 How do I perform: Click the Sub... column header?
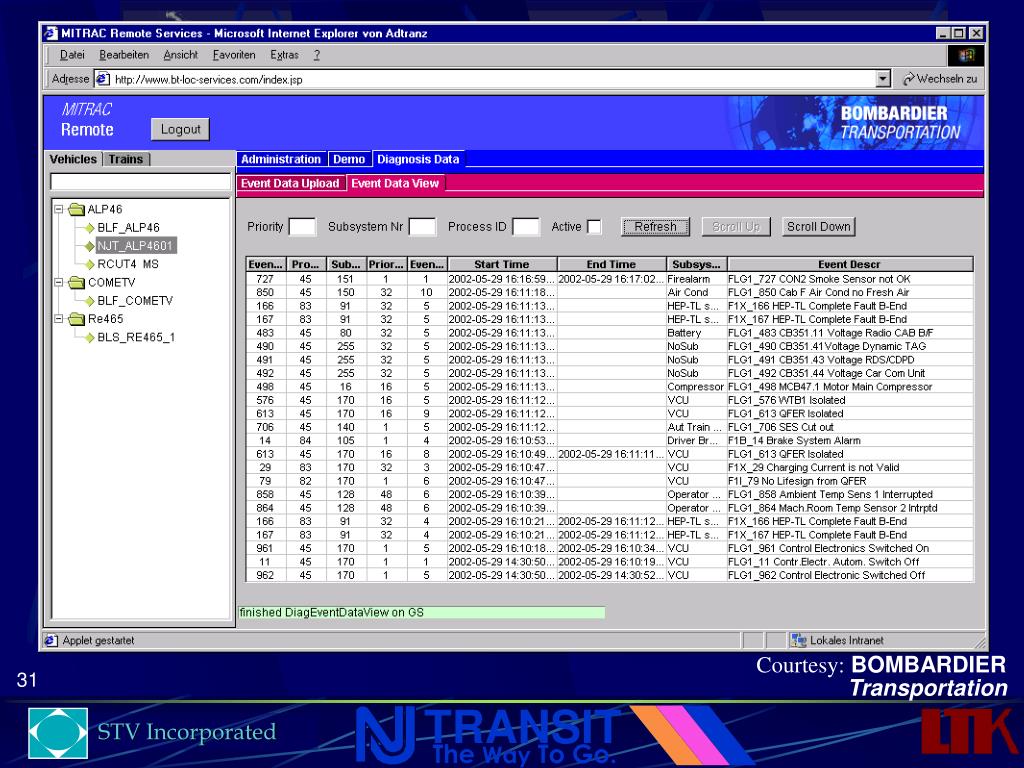345,264
